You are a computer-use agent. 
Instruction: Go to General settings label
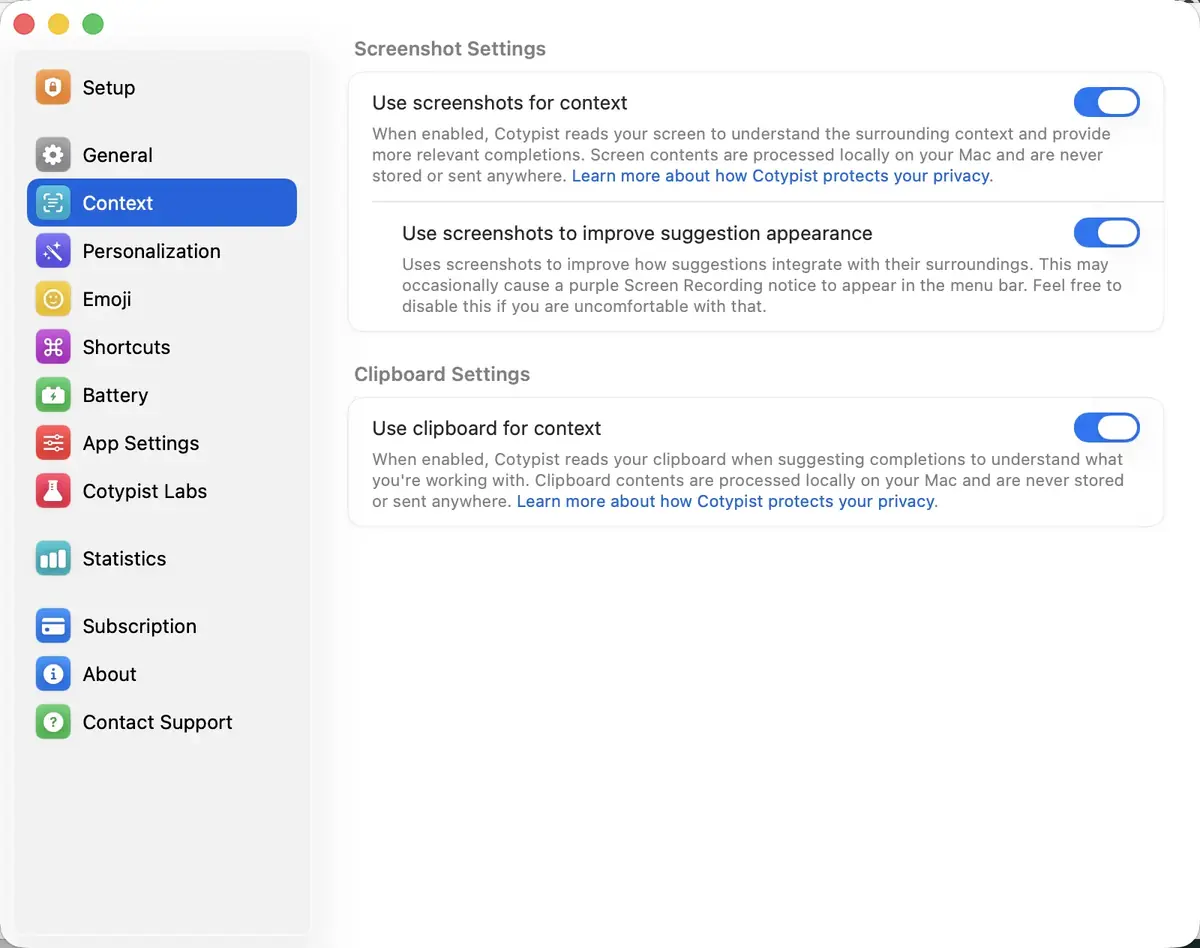pyautogui.click(x=118, y=155)
